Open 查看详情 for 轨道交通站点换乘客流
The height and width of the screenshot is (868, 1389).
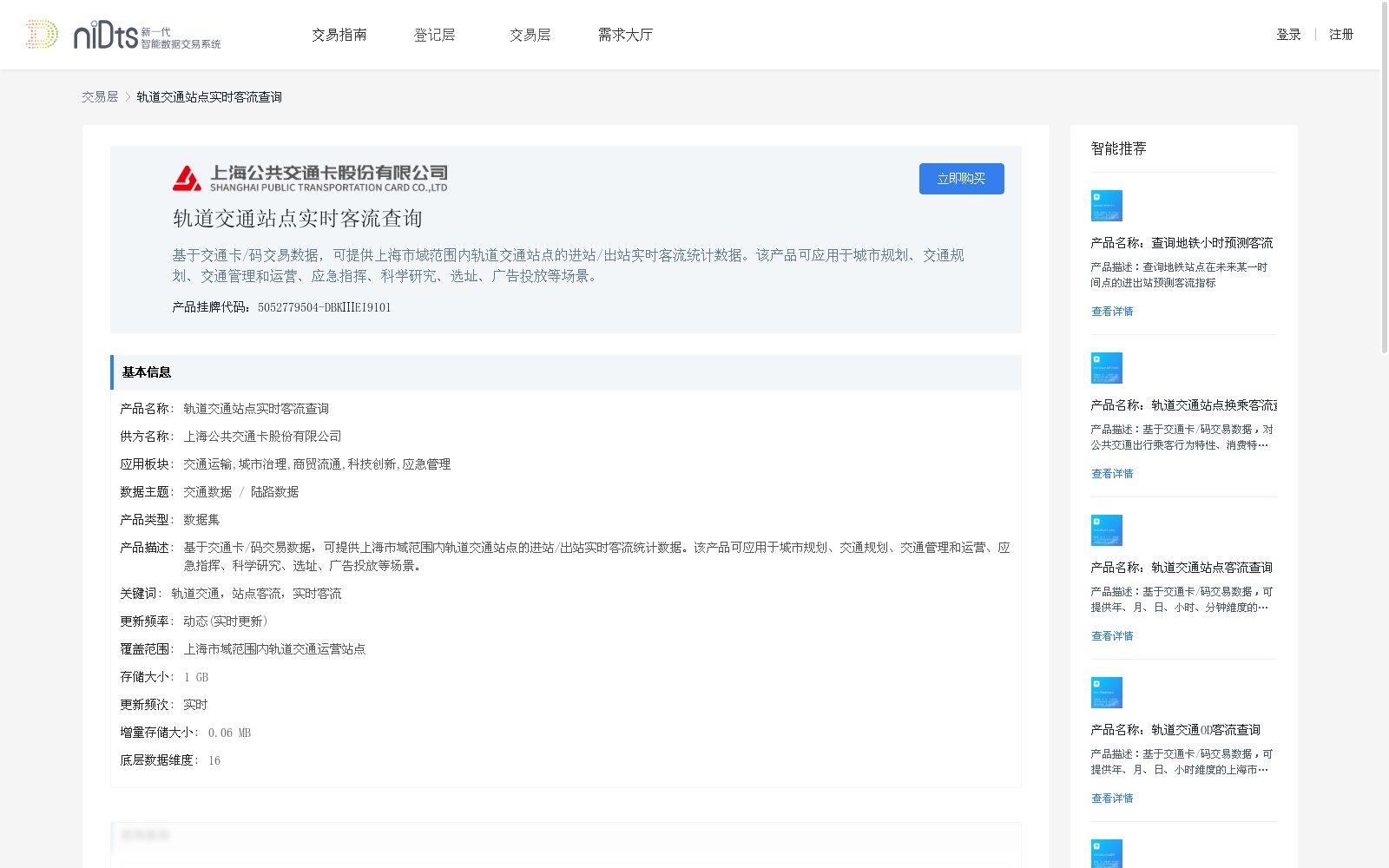tap(1112, 474)
